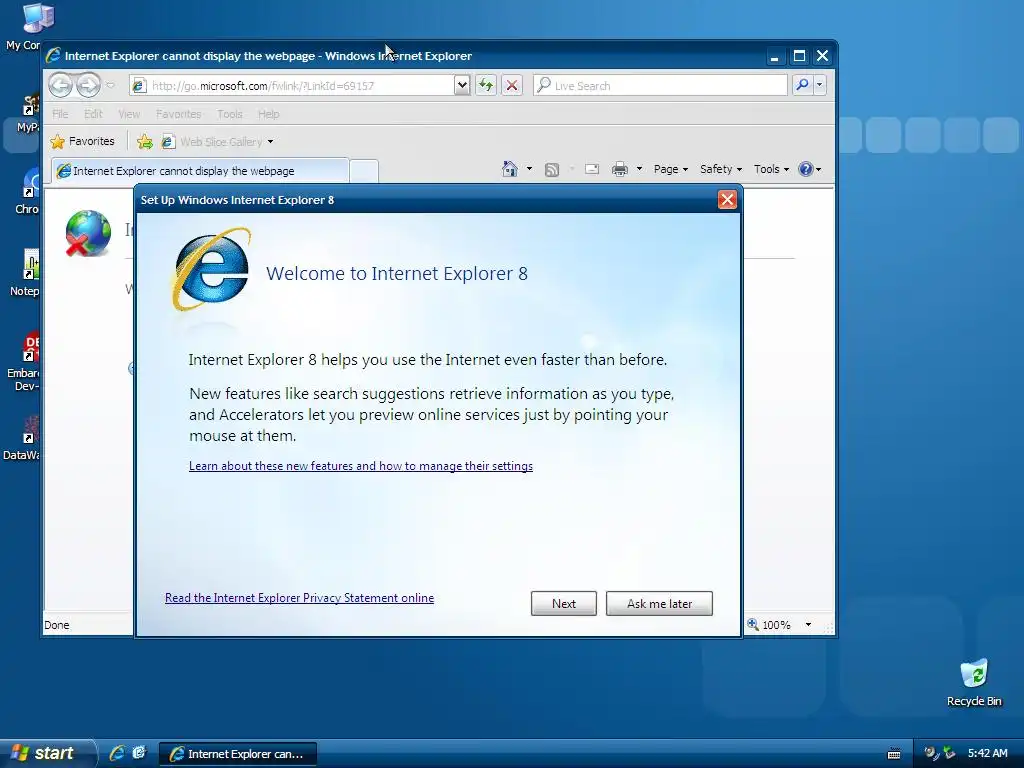The height and width of the screenshot is (768, 1024).
Task: Click the Search magnifier button
Action: coord(802,85)
